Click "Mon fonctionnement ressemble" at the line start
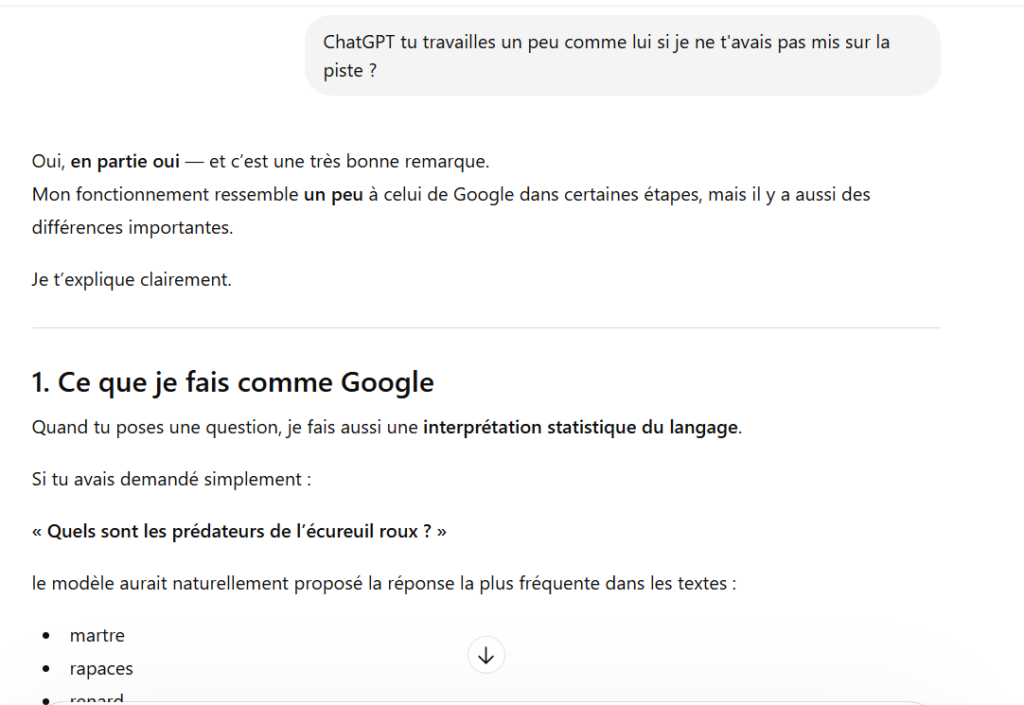Image resolution: width=1024 pixels, height=705 pixels. coord(165,194)
